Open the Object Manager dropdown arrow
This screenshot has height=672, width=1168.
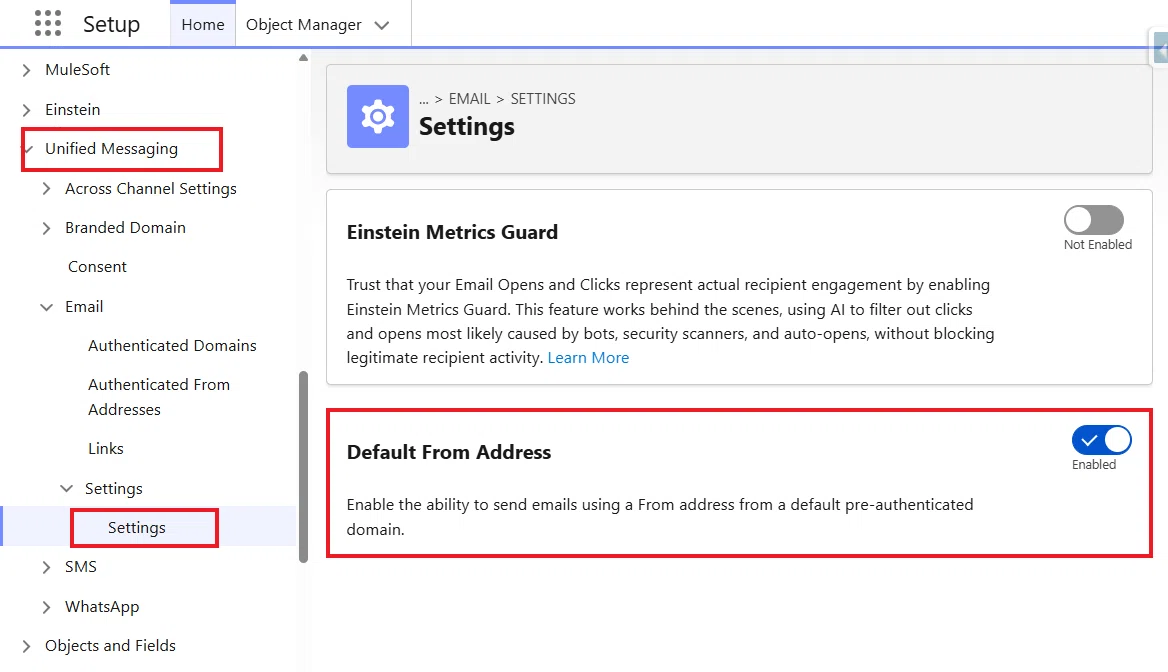382,25
